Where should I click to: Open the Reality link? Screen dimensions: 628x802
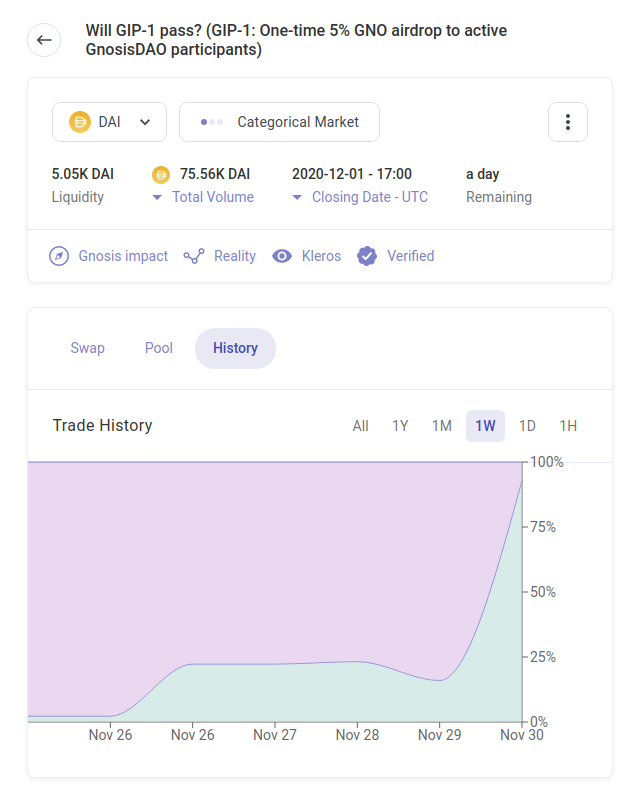(x=235, y=256)
